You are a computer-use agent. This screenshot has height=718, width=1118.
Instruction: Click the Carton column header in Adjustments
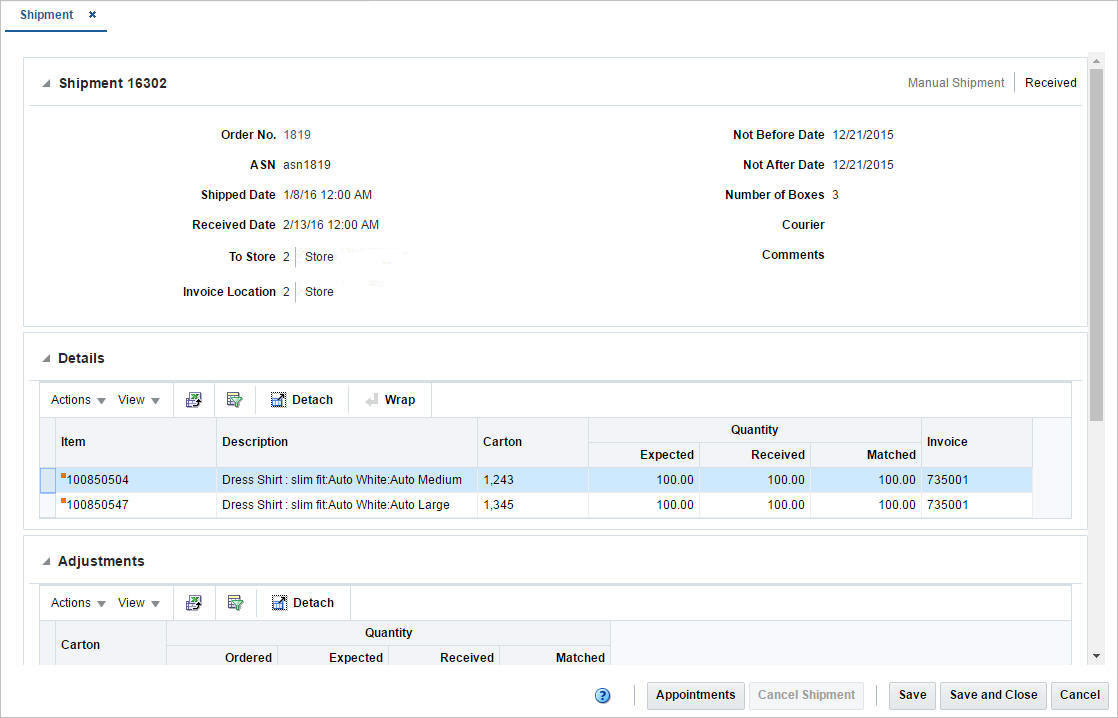click(111, 645)
